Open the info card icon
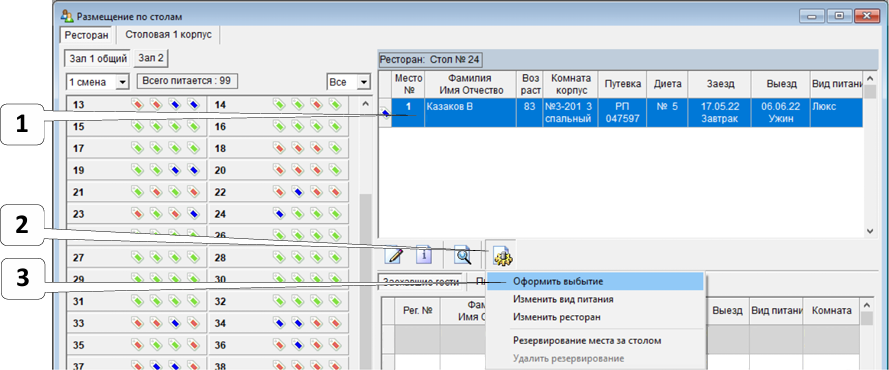 pyautogui.click(x=424, y=256)
